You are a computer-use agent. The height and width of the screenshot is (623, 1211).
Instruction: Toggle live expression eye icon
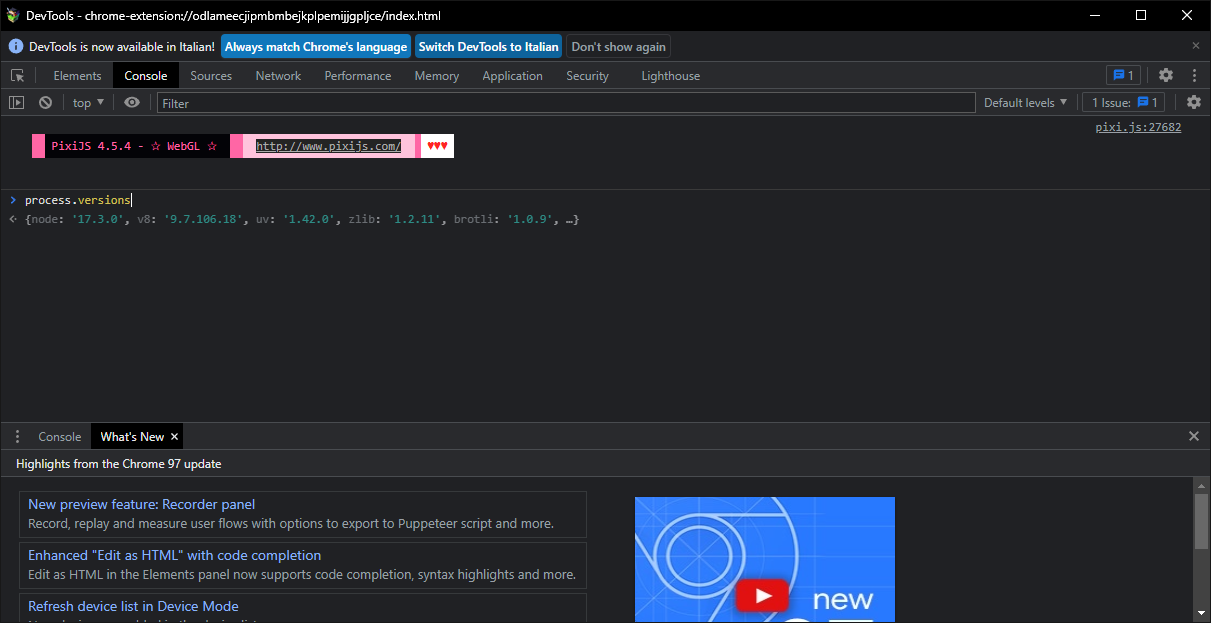coord(132,102)
